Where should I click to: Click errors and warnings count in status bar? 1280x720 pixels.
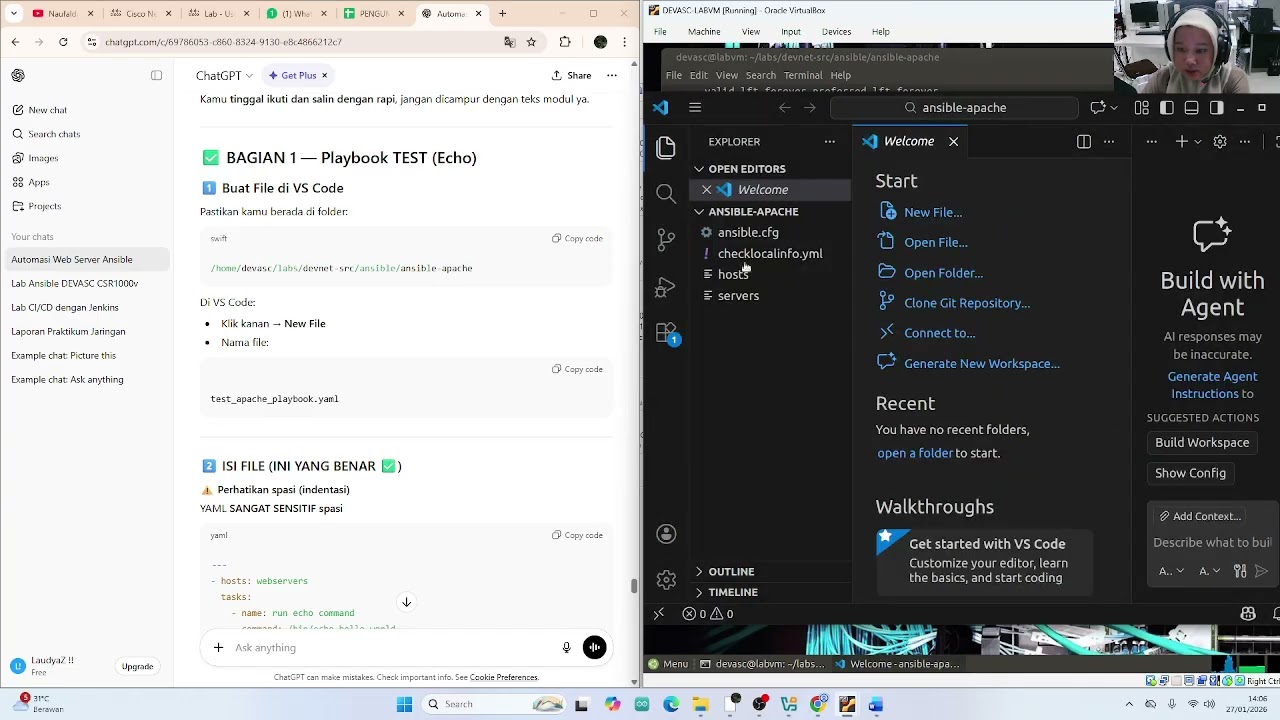708,614
